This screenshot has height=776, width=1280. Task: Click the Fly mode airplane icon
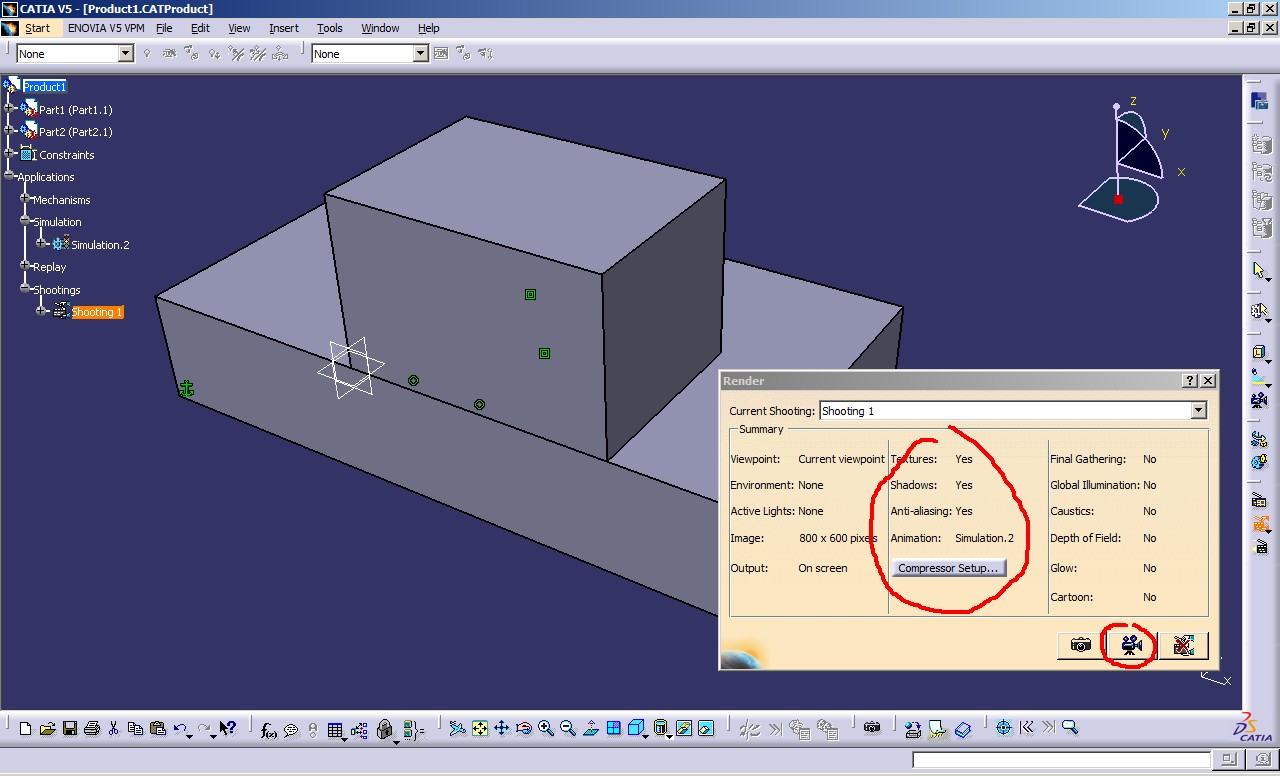coord(457,729)
